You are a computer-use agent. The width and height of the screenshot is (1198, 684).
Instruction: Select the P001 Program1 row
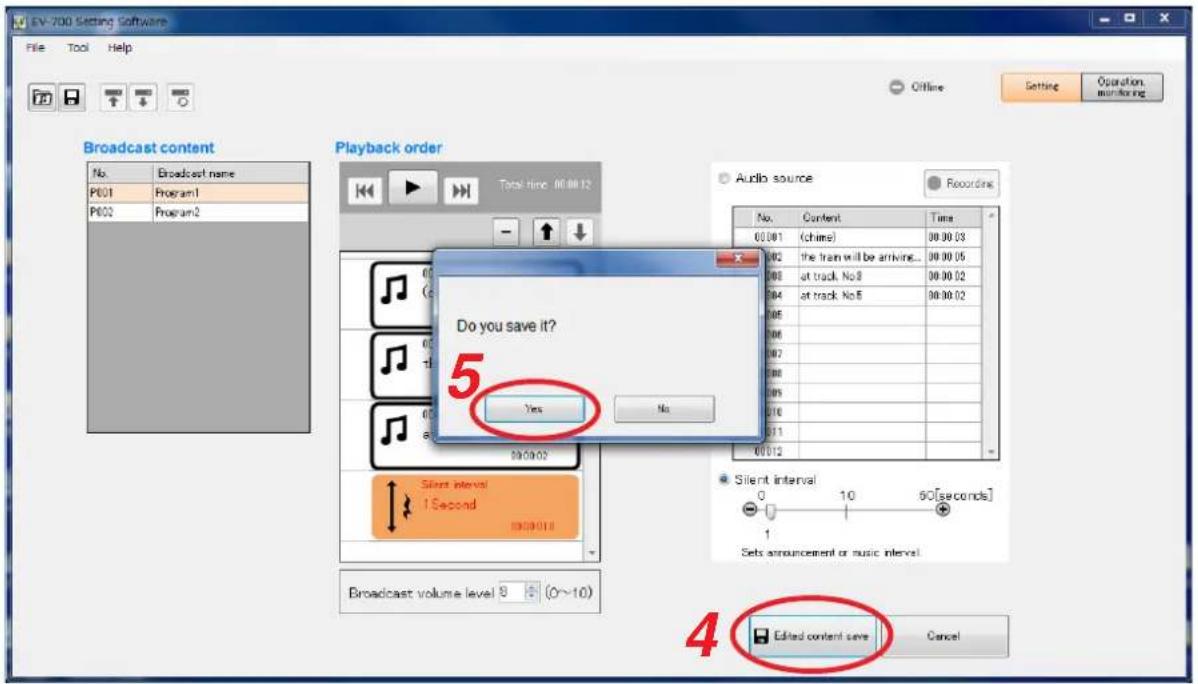tap(199, 193)
